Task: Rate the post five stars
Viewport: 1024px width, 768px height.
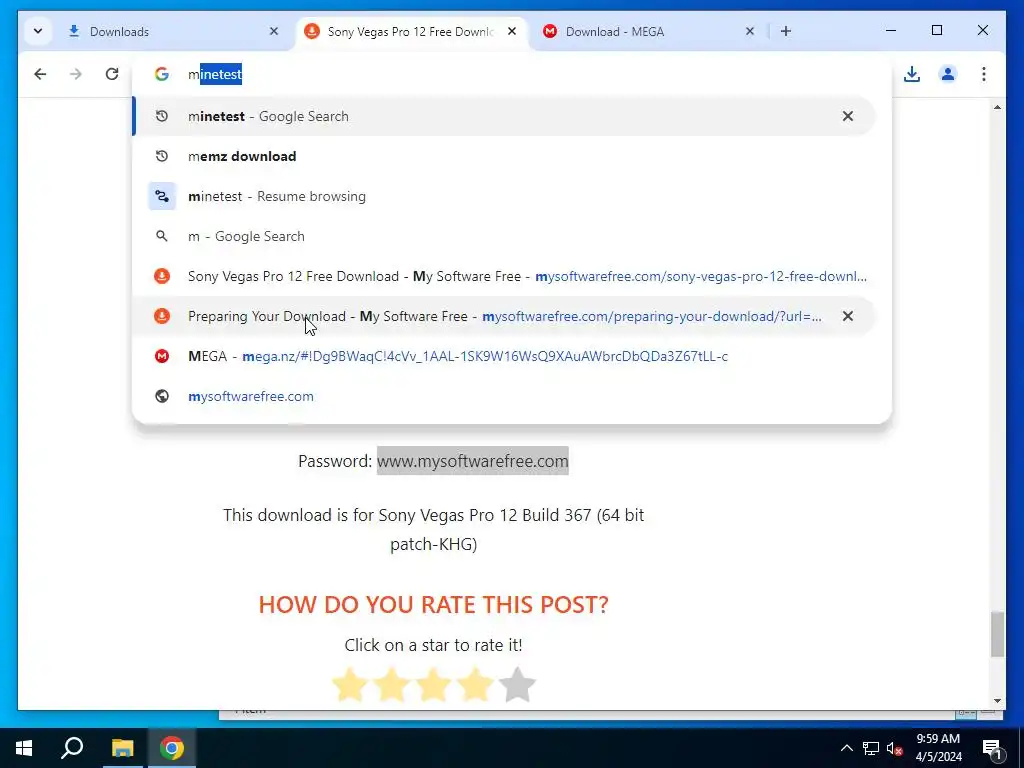Action: (x=517, y=684)
